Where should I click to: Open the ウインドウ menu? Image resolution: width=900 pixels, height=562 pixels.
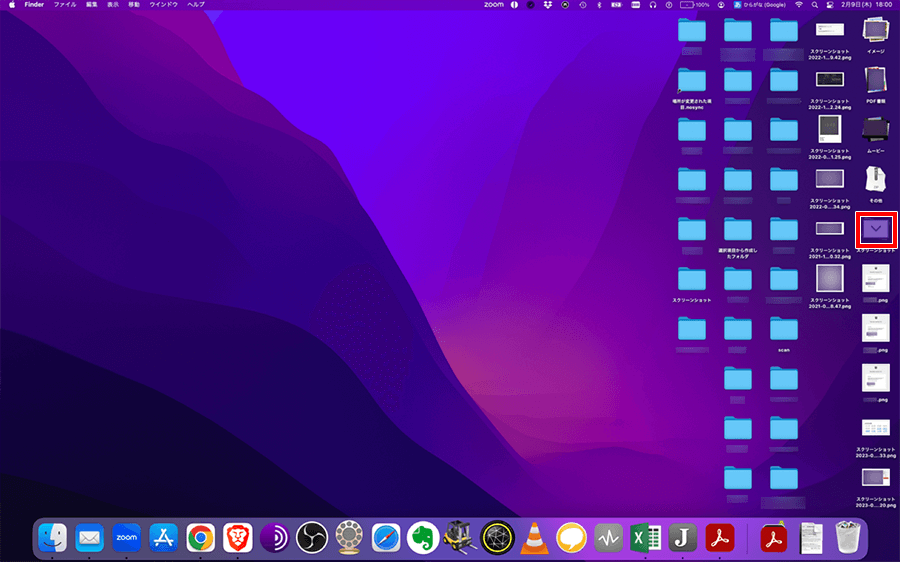164,5
